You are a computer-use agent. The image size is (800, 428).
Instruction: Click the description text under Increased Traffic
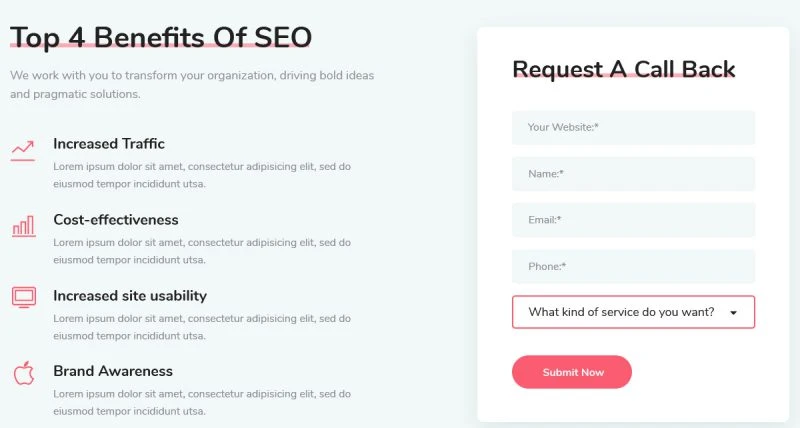202,175
